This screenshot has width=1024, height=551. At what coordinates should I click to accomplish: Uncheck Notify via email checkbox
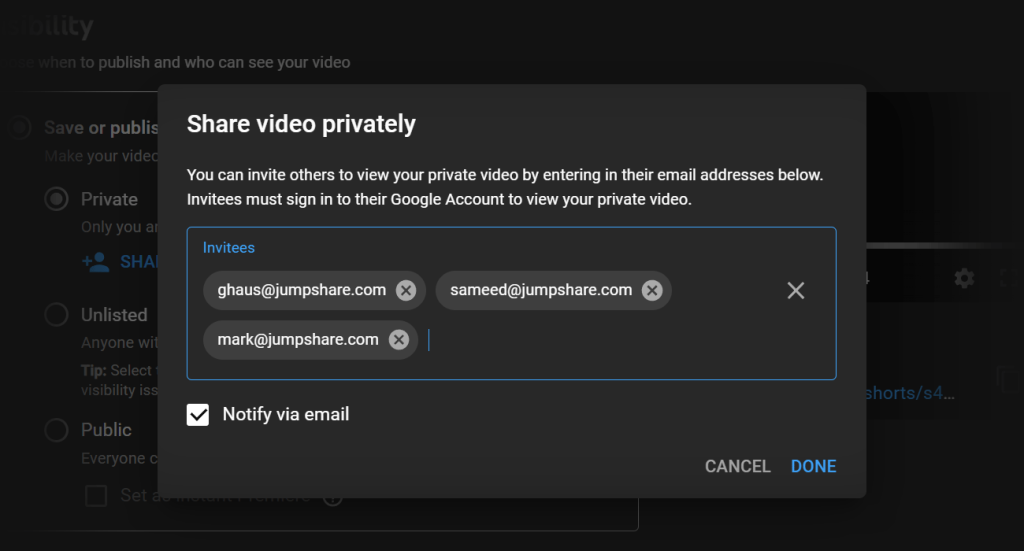click(x=198, y=415)
